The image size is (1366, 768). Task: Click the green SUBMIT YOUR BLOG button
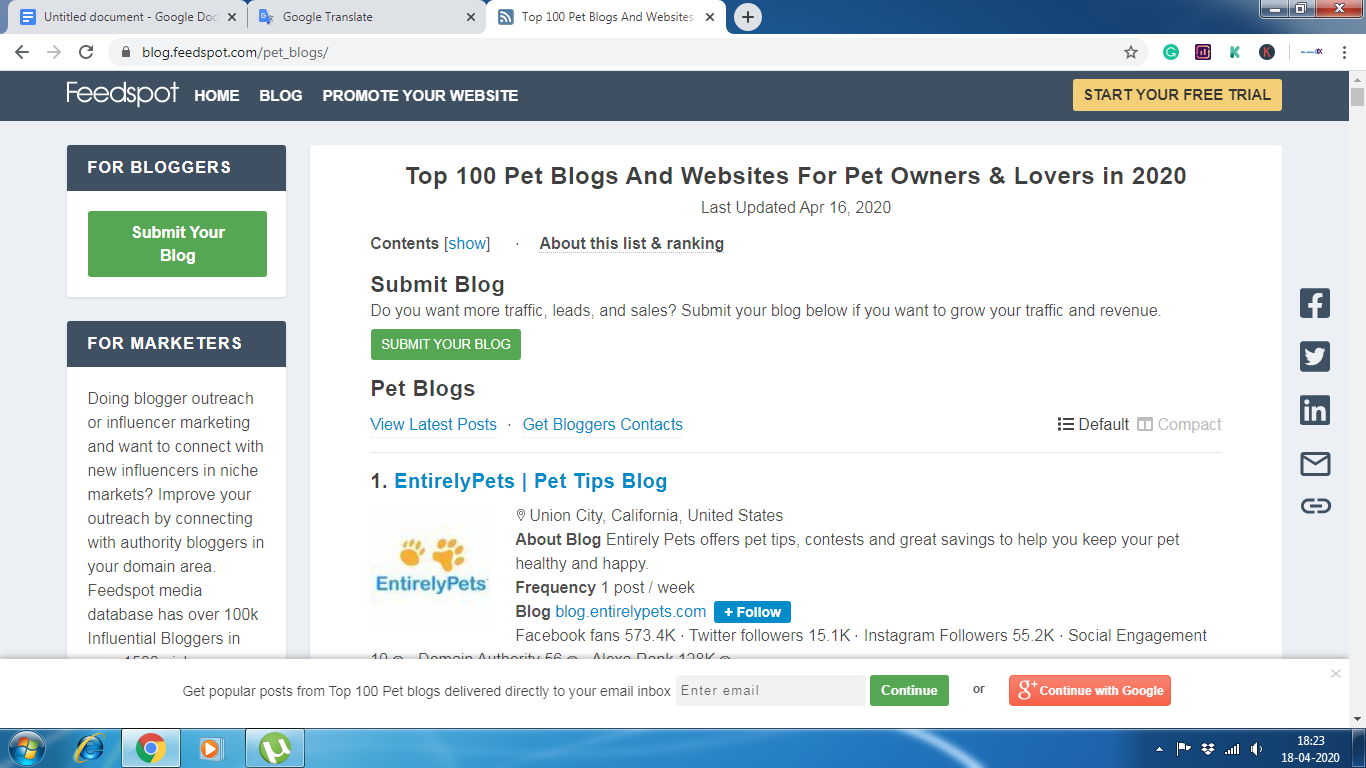446,344
